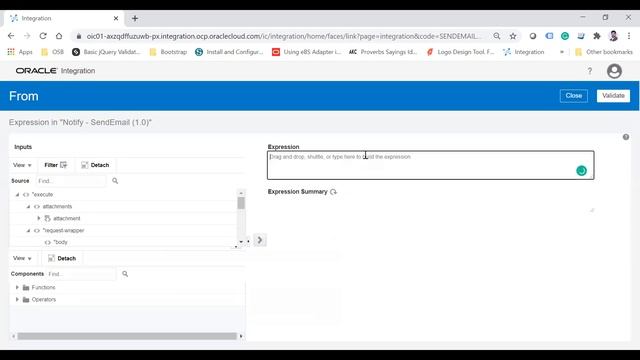Click the zoom magnifier in address bar

497,36
